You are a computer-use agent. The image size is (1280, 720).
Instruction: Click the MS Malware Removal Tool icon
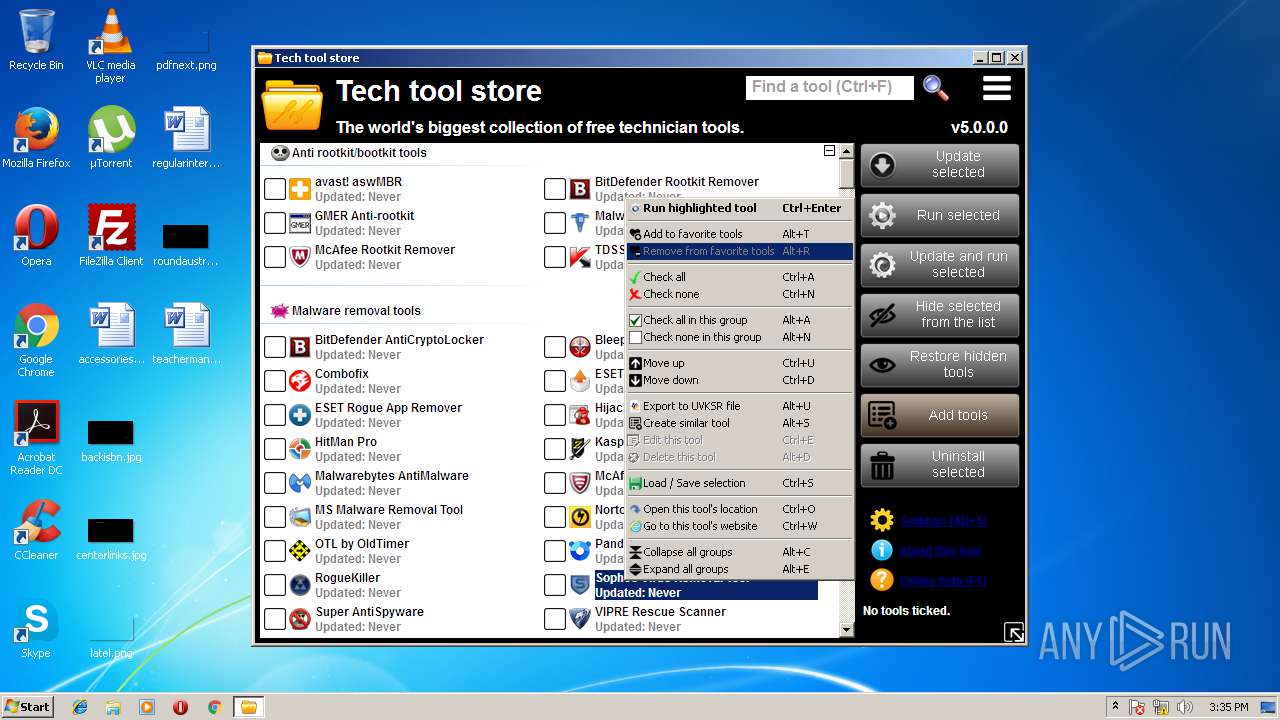click(300, 517)
